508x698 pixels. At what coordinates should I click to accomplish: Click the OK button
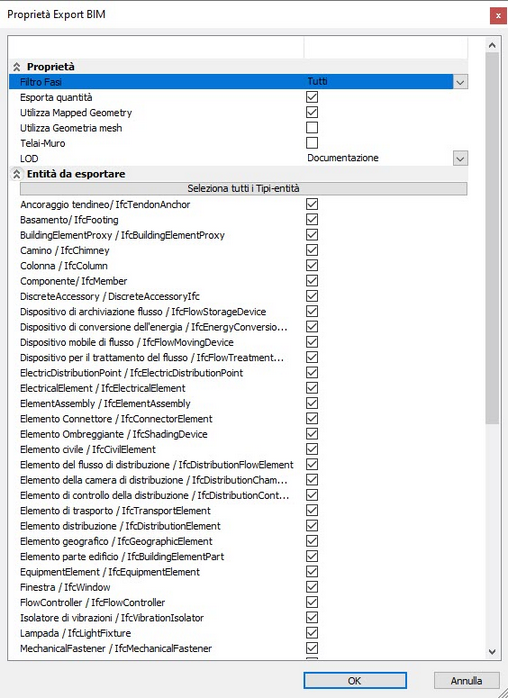pos(355,681)
